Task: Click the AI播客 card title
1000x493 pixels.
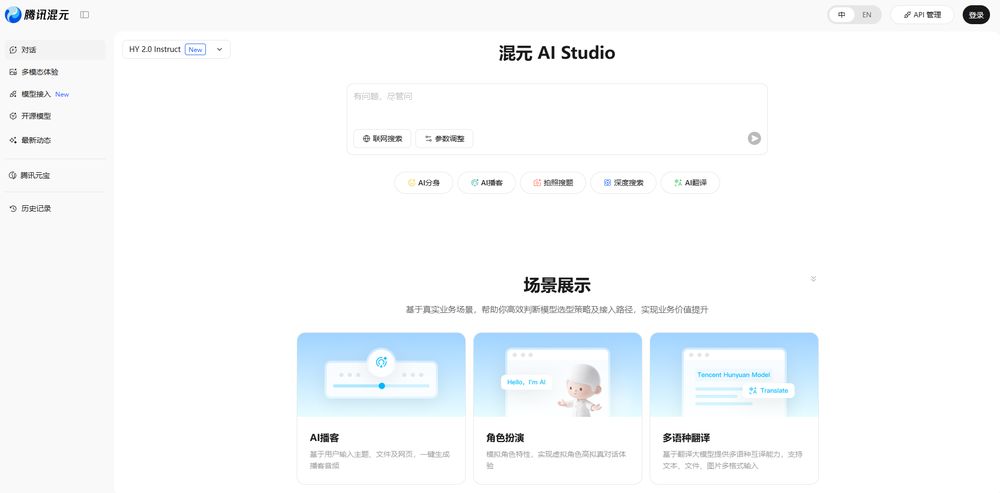Action: point(325,438)
